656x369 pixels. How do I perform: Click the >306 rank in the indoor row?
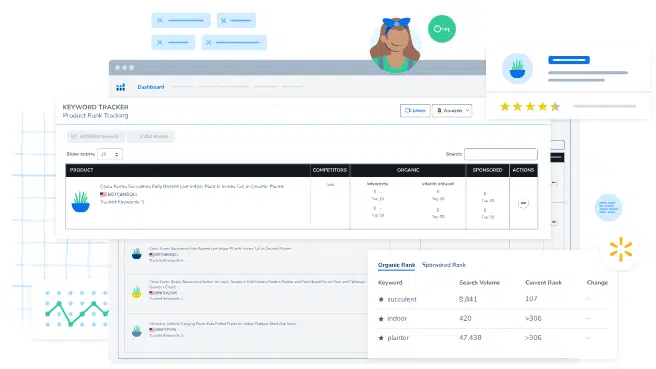click(533, 319)
